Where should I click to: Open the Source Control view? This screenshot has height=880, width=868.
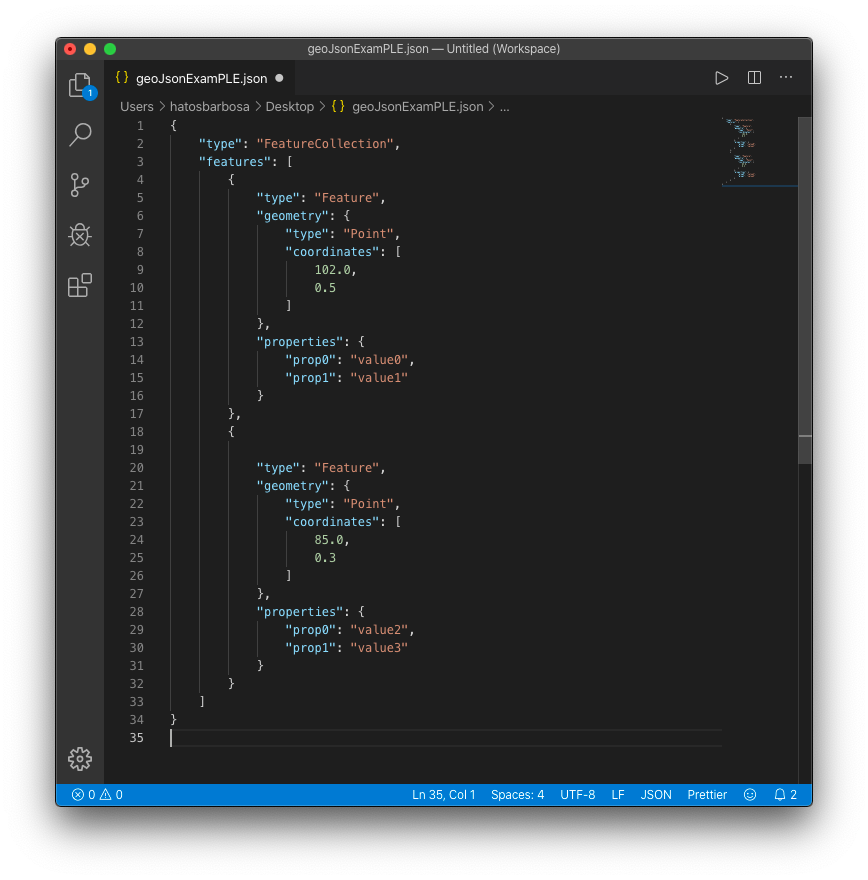pyautogui.click(x=80, y=185)
